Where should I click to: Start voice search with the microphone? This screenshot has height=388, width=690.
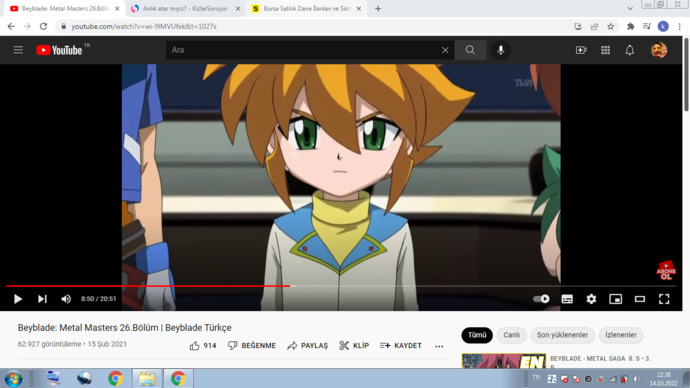click(x=500, y=50)
